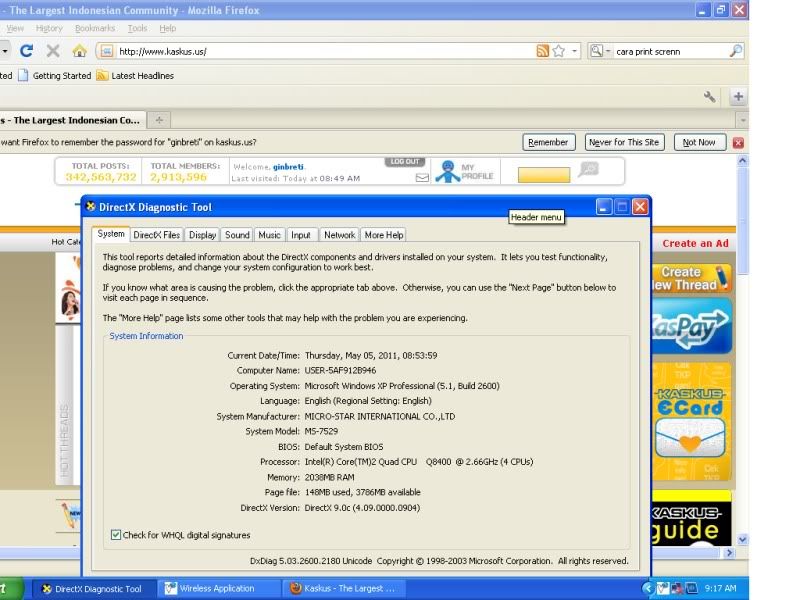Toggle Check for WHQL digital signatures
The width and height of the screenshot is (800, 600).
[116, 535]
